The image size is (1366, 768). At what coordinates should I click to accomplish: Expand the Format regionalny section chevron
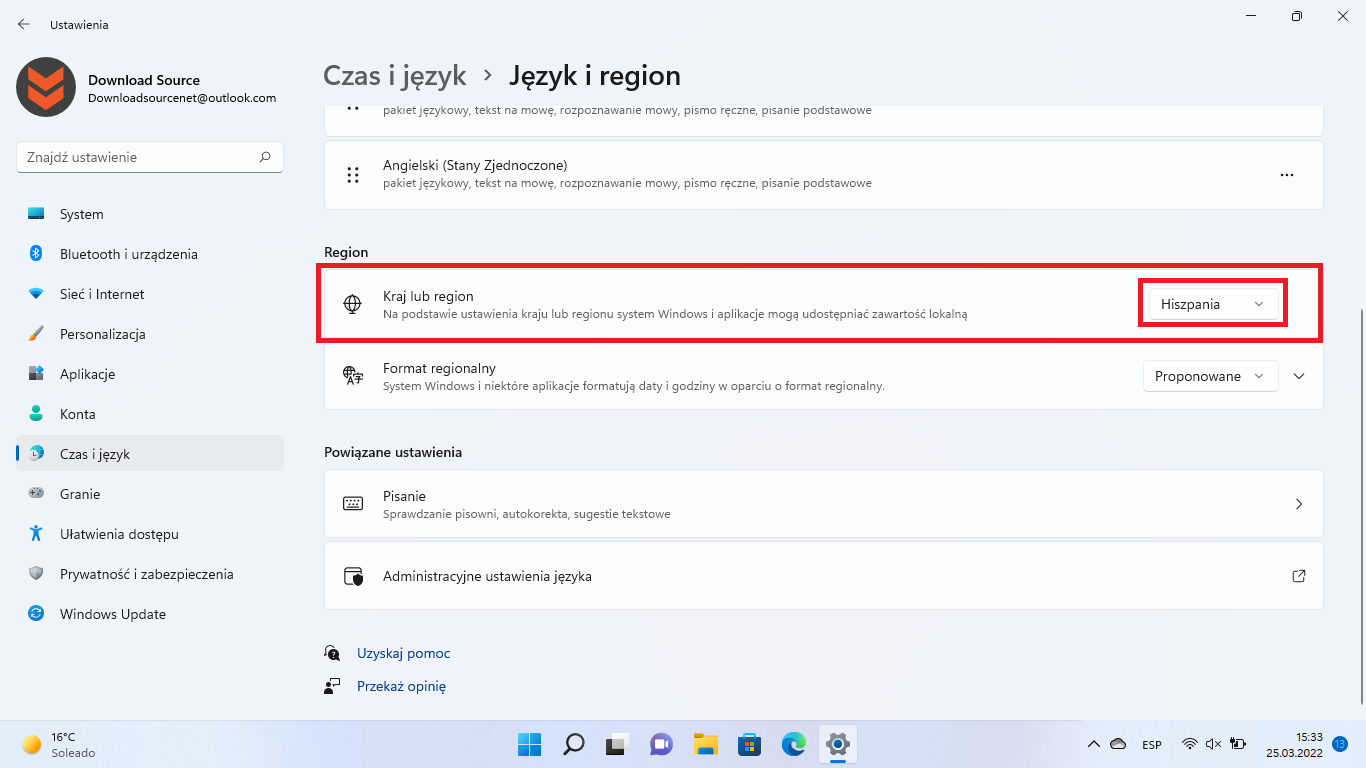coord(1299,376)
